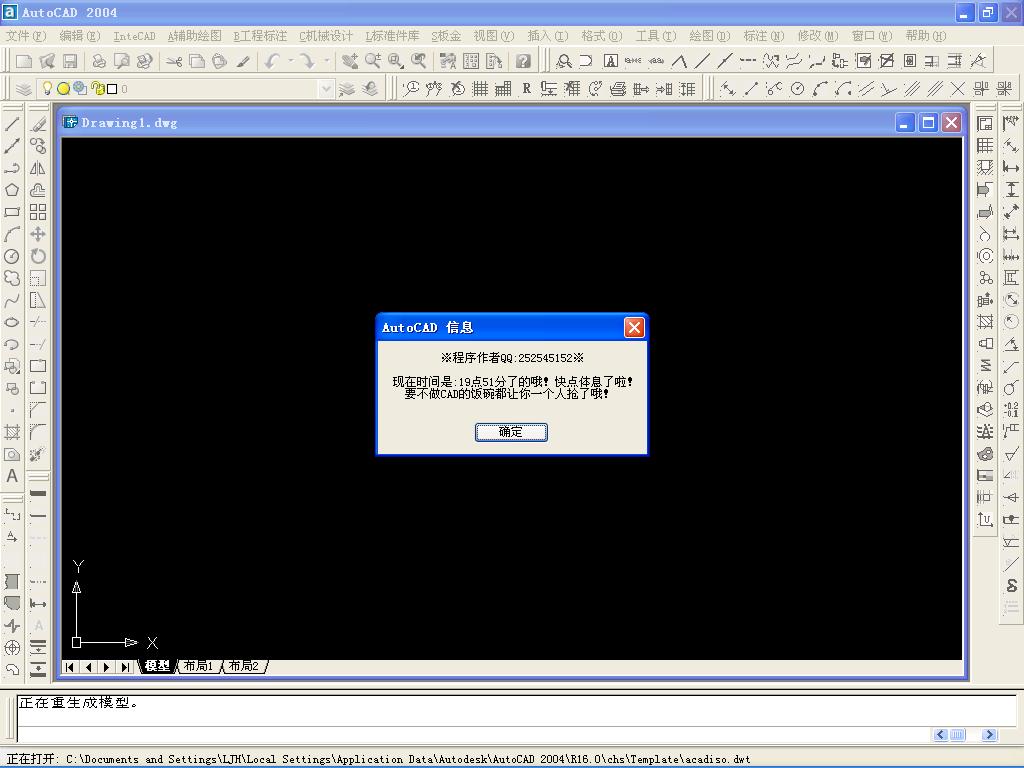Select the Ellipse draw tool
Image resolution: width=1024 pixels, height=768 pixels.
pyautogui.click(x=12, y=322)
